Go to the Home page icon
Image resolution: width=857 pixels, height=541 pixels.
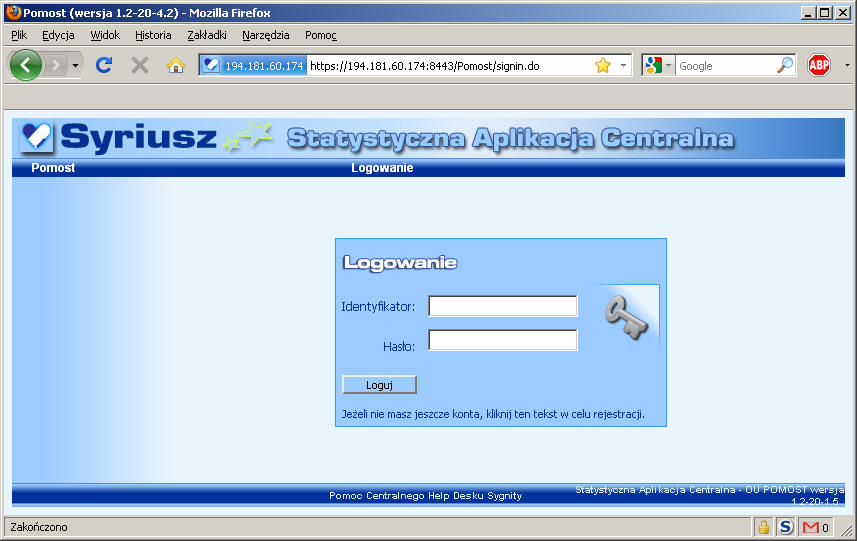coord(176,66)
